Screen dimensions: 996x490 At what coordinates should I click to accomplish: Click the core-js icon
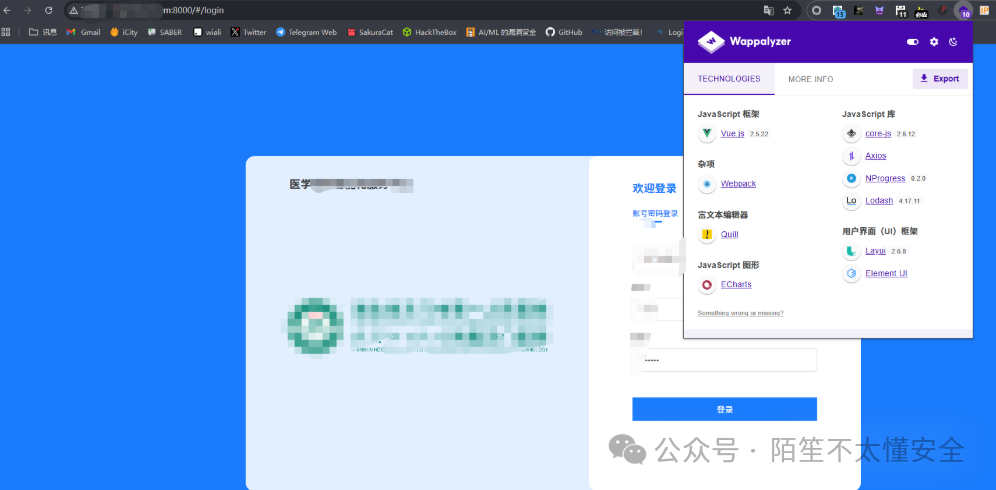tap(851, 134)
